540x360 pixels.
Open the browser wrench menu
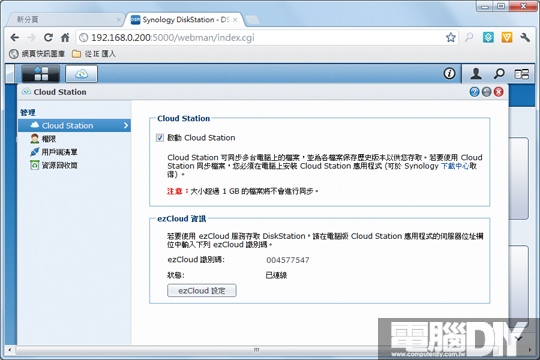525,37
